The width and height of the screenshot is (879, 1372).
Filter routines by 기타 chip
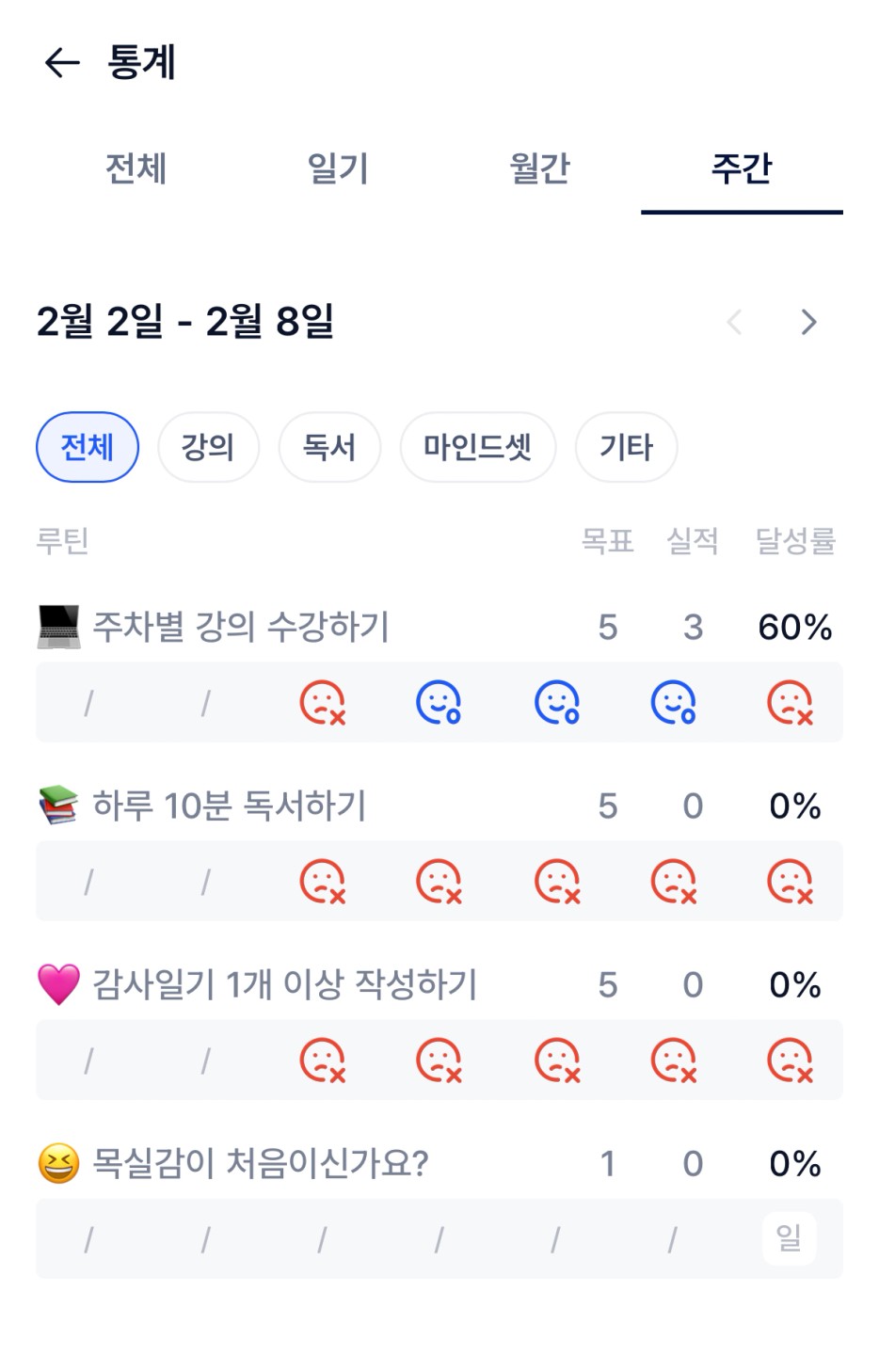(x=626, y=447)
